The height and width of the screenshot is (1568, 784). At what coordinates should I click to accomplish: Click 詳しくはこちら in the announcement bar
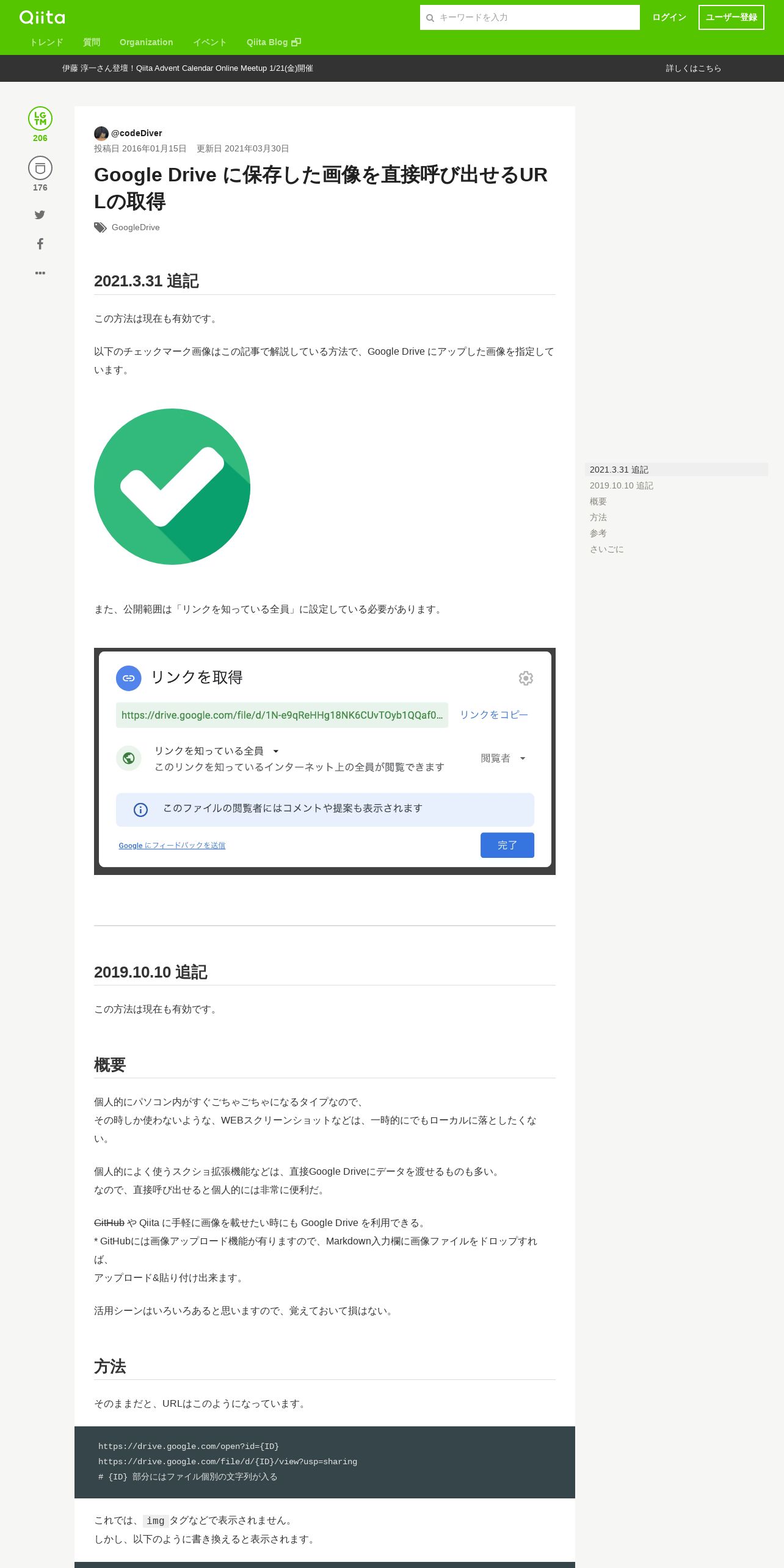(x=694, y=68)
